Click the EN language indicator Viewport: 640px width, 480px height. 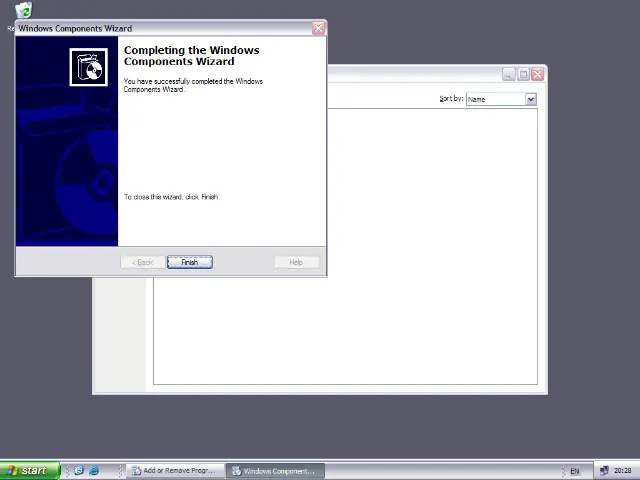point(575,471)
